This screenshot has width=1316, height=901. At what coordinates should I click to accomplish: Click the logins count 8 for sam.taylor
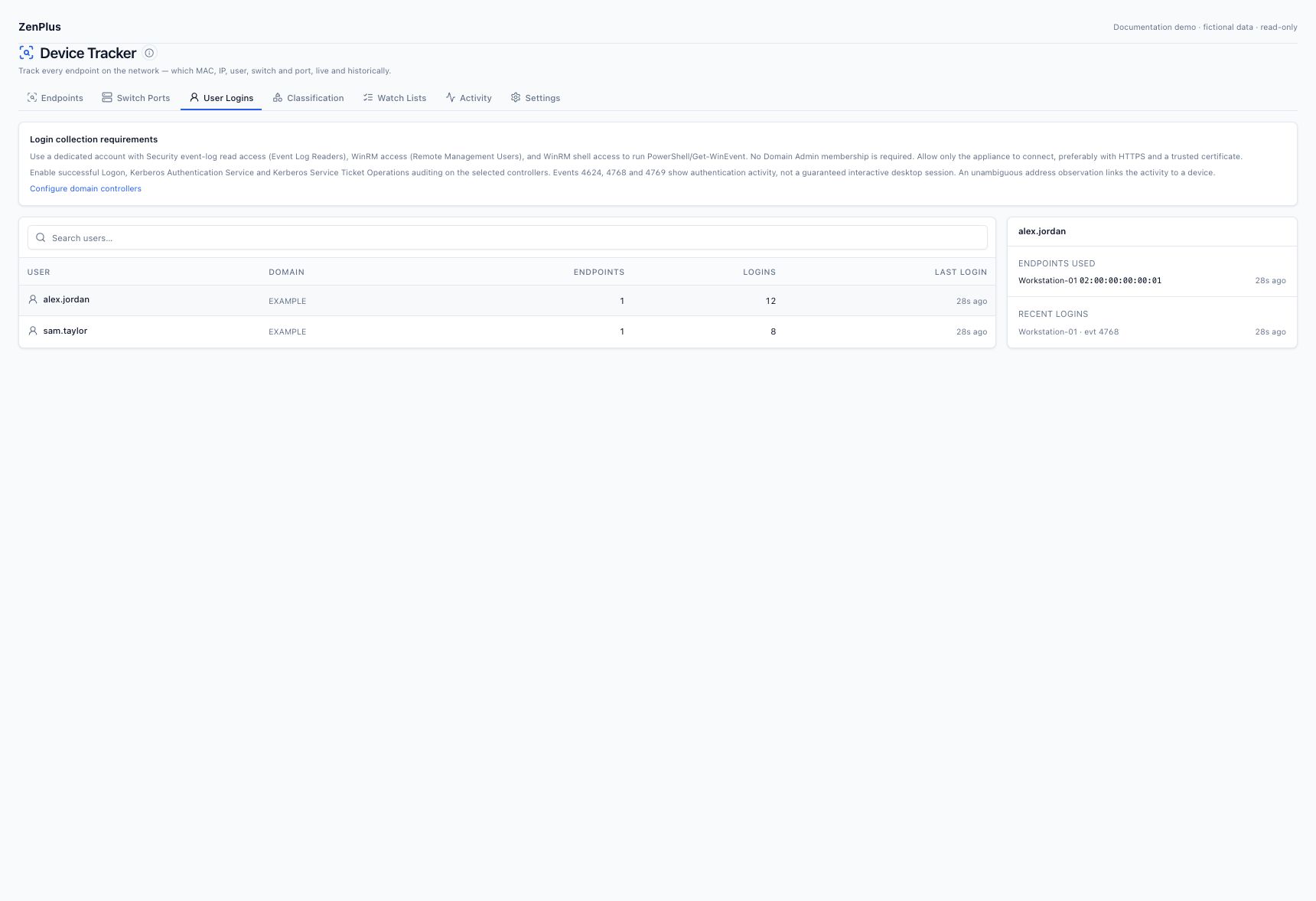(x=773, y=331)
